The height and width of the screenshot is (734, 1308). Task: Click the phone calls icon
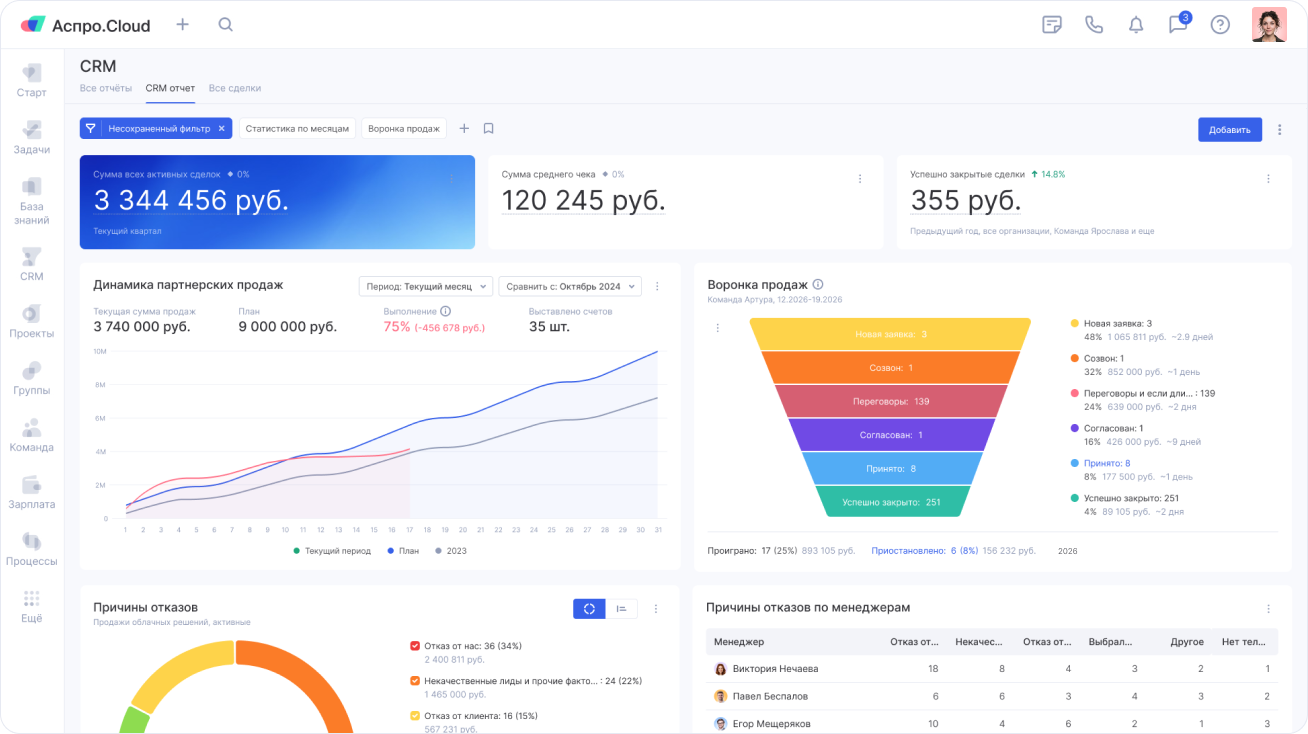[1093, 25]
